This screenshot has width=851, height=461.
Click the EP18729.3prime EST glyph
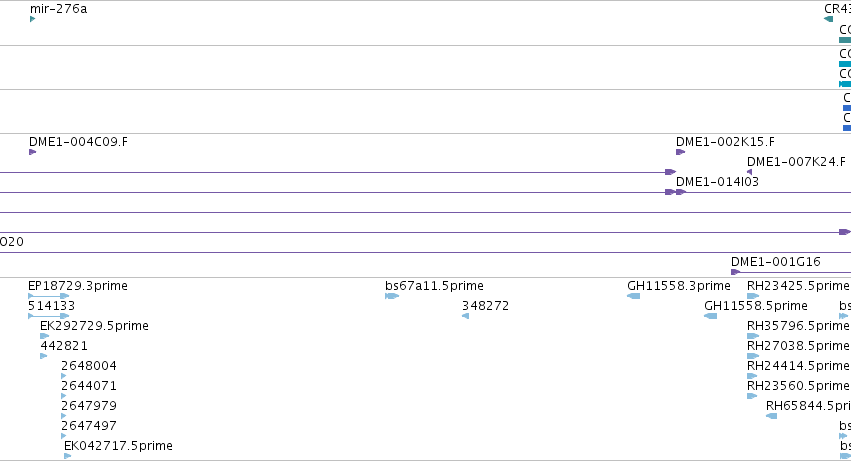point(49,296)
